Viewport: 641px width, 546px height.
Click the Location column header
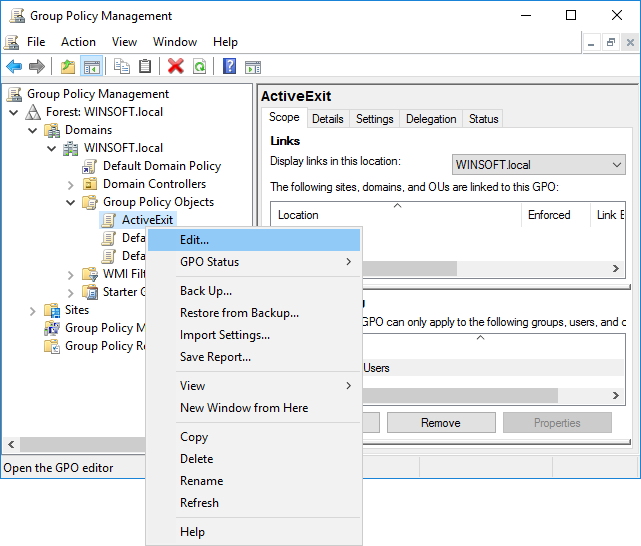(396, 215)
